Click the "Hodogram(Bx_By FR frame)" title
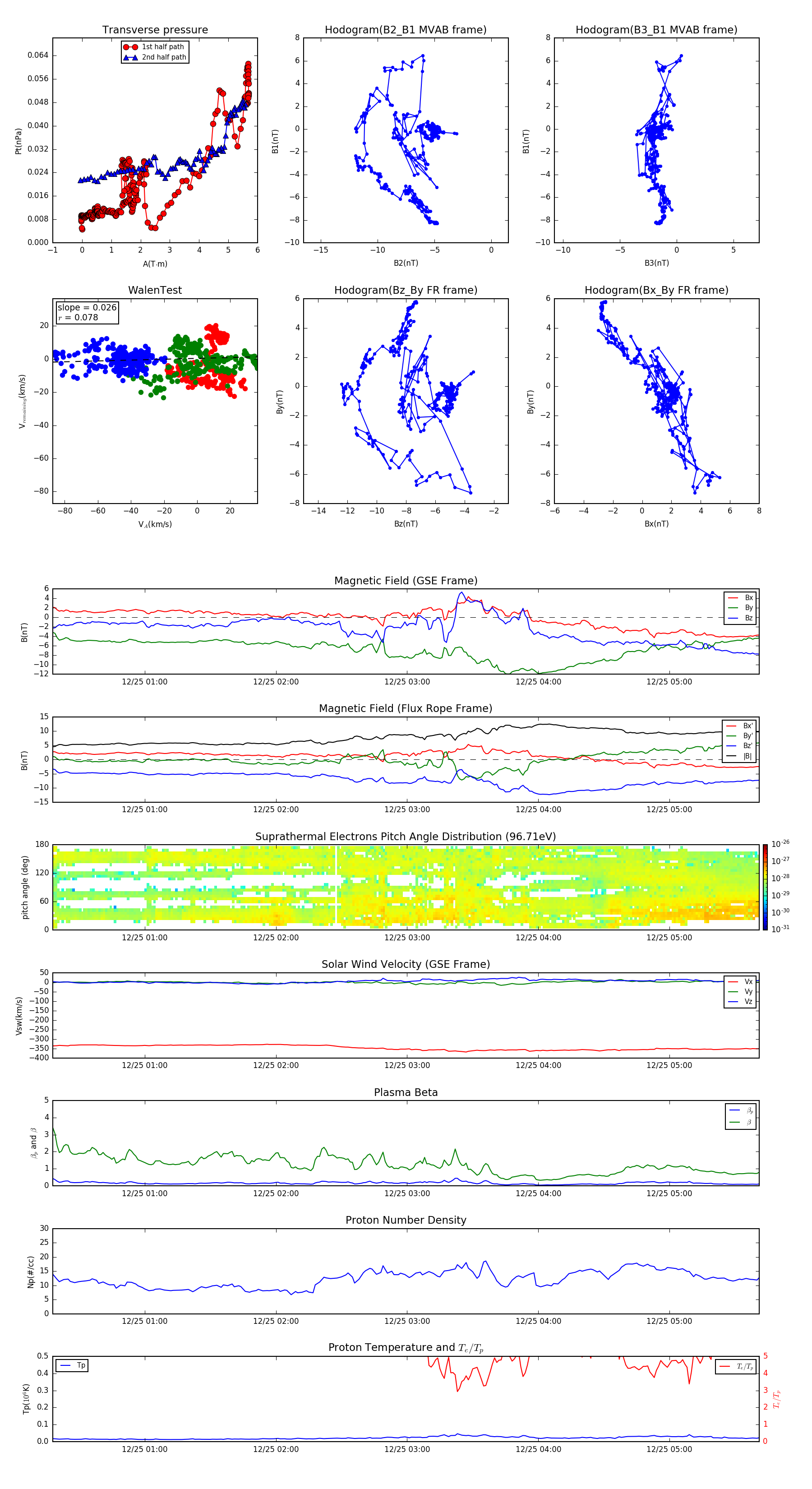This screenshot has width=812, height=1489. pyautogui.click(x=656, y=290)
